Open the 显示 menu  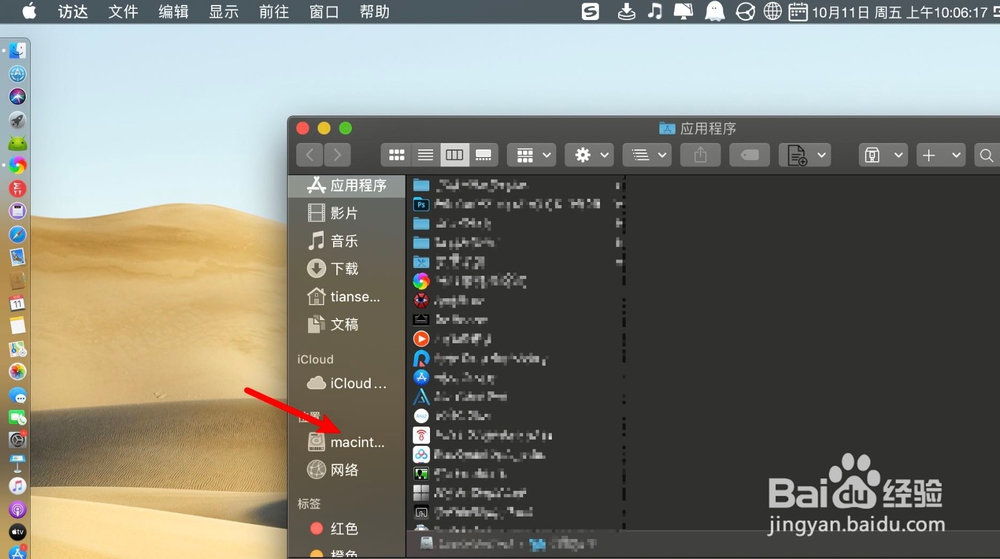[224, 11]
